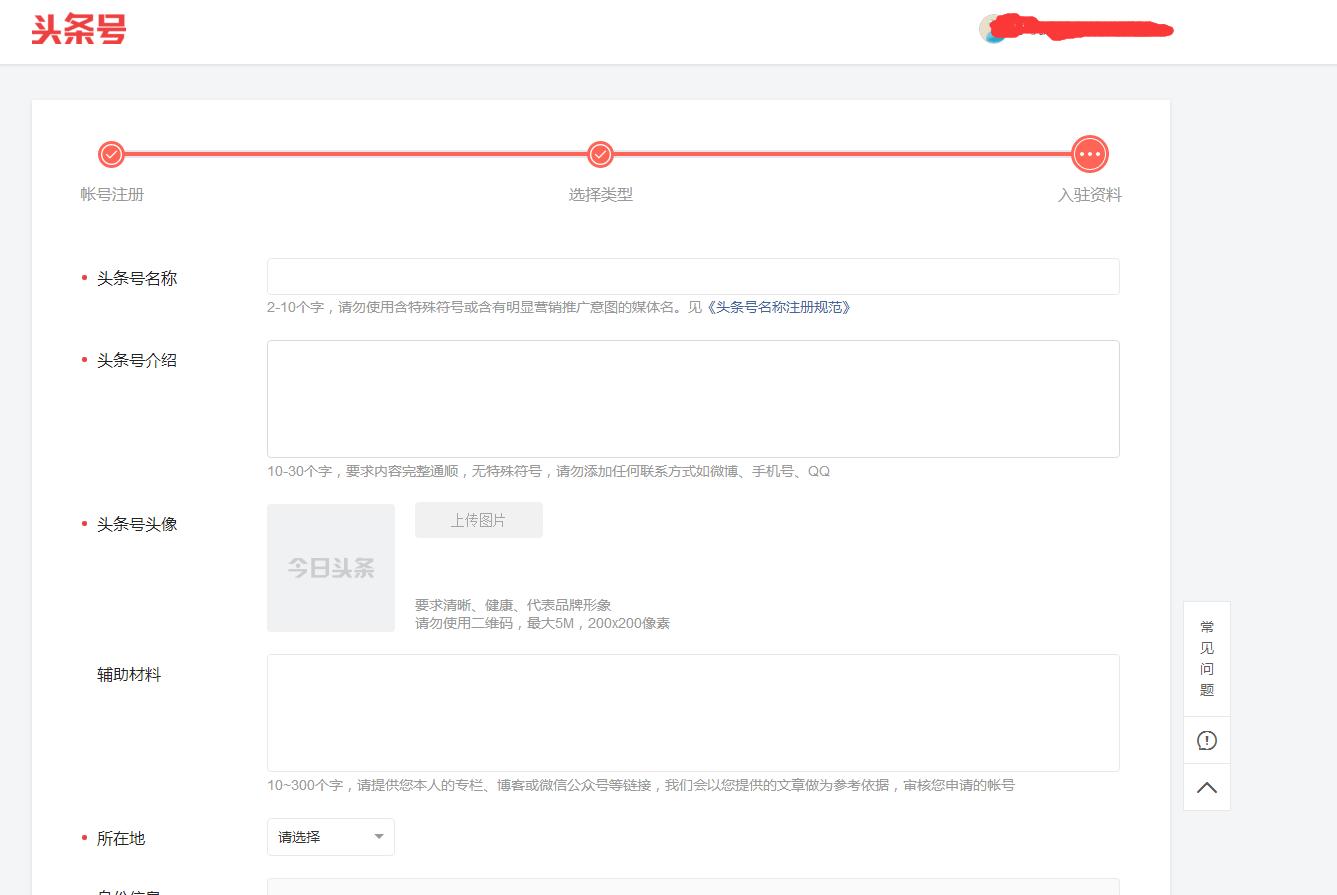Viewport: 1337px width, 895px height.
Task: Click the 帐号注册 completed checkmark circle
Action: (x=111, y=154)
